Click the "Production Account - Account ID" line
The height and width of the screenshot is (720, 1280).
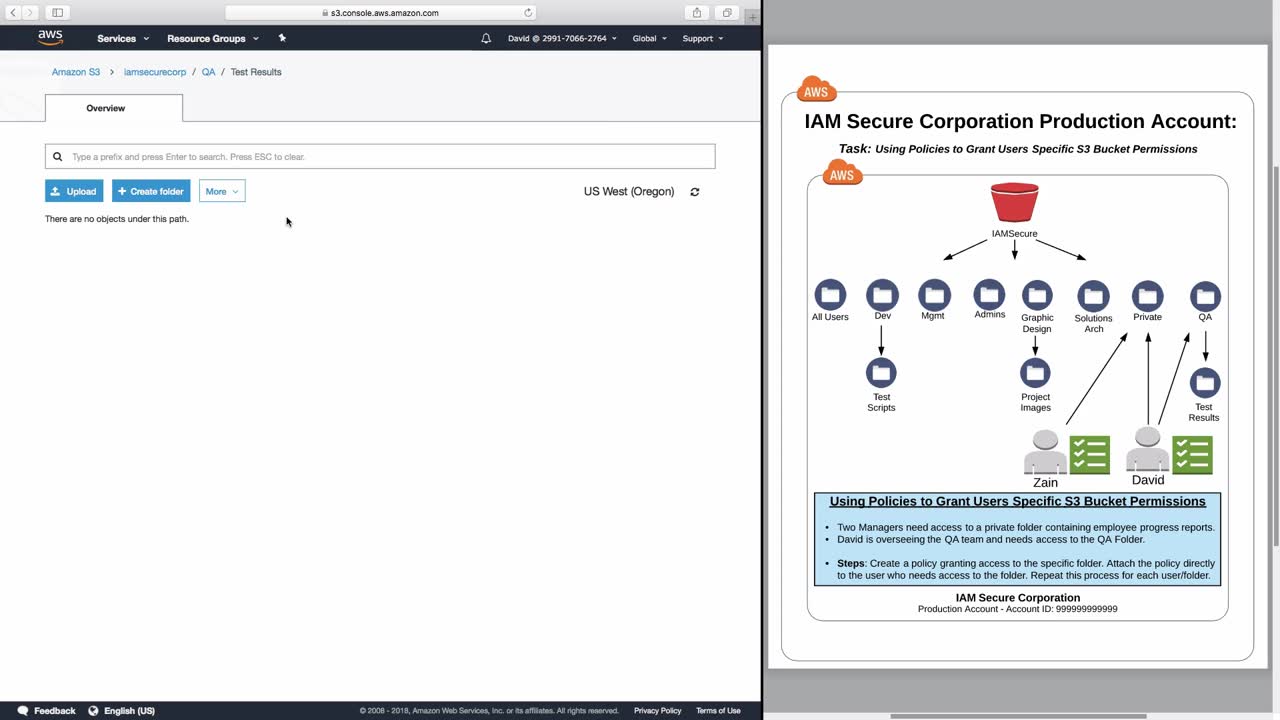tap(1018, 609)
